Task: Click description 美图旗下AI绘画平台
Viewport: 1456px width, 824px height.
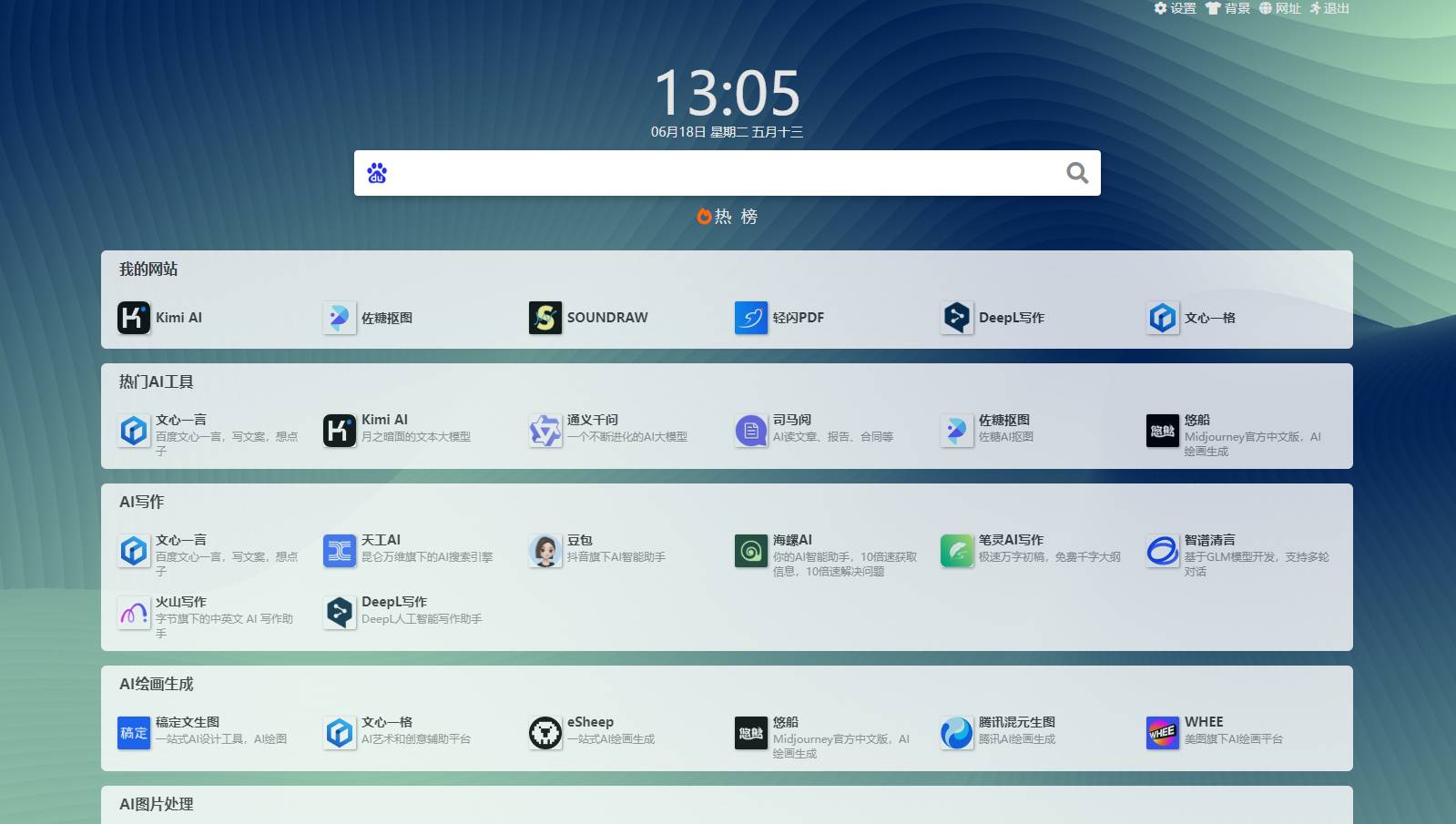Action: 1234,739
